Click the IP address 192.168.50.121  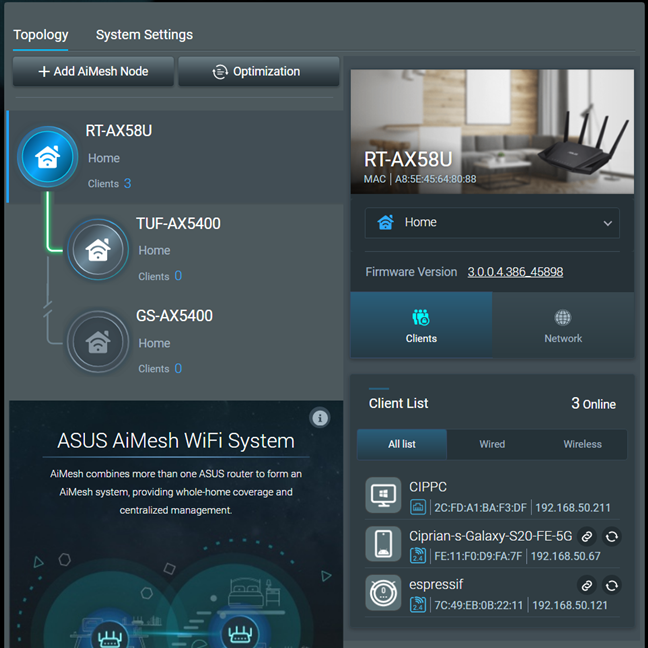(x=570, y=605)
